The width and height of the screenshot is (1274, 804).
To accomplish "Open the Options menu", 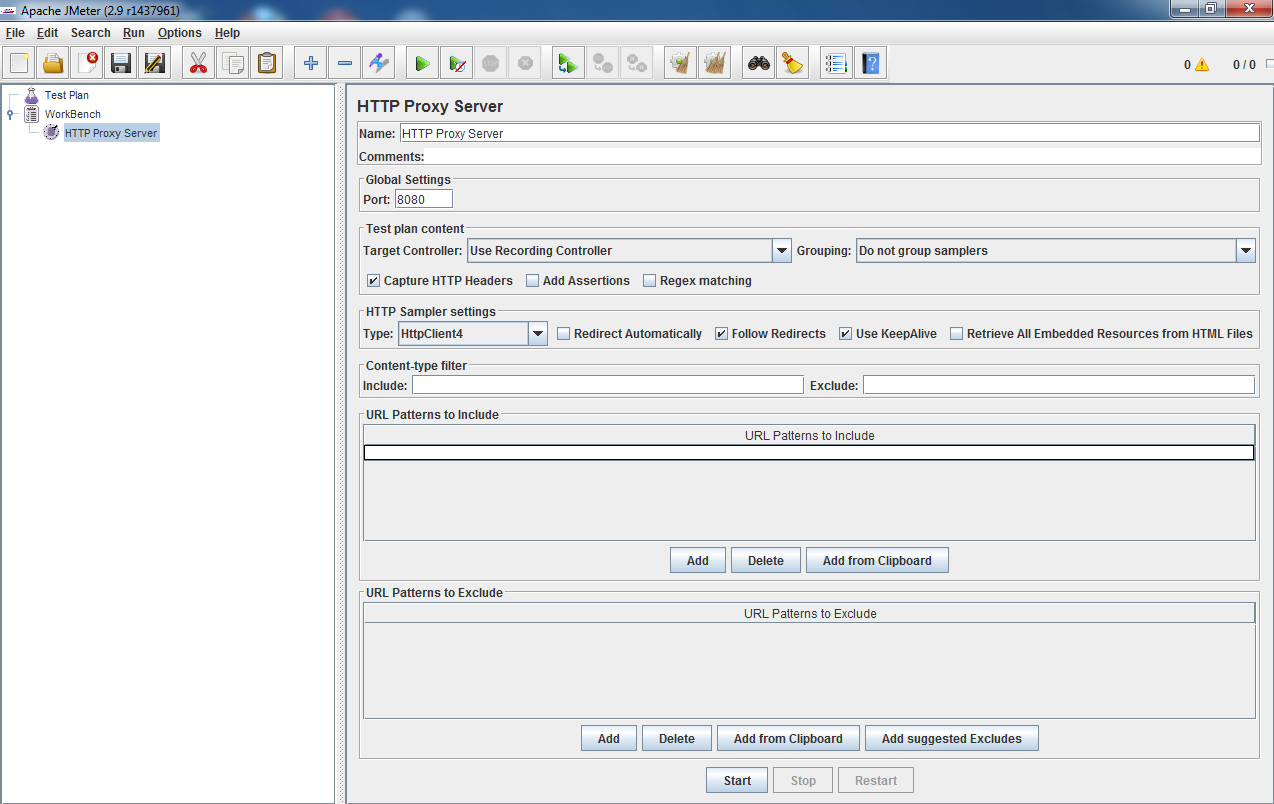I will point(180,33).
